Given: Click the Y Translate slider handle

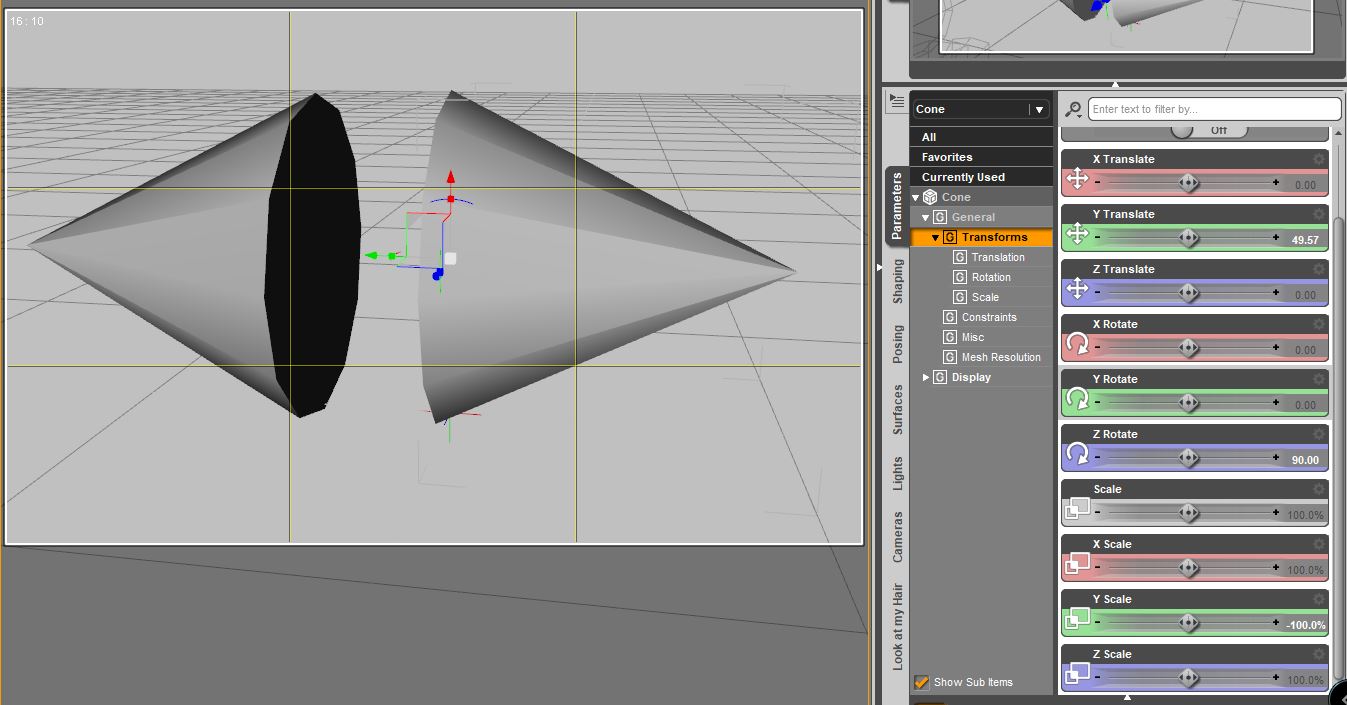Looking at the screenshot, I should pyautogui.click(x=1188, y=237).
